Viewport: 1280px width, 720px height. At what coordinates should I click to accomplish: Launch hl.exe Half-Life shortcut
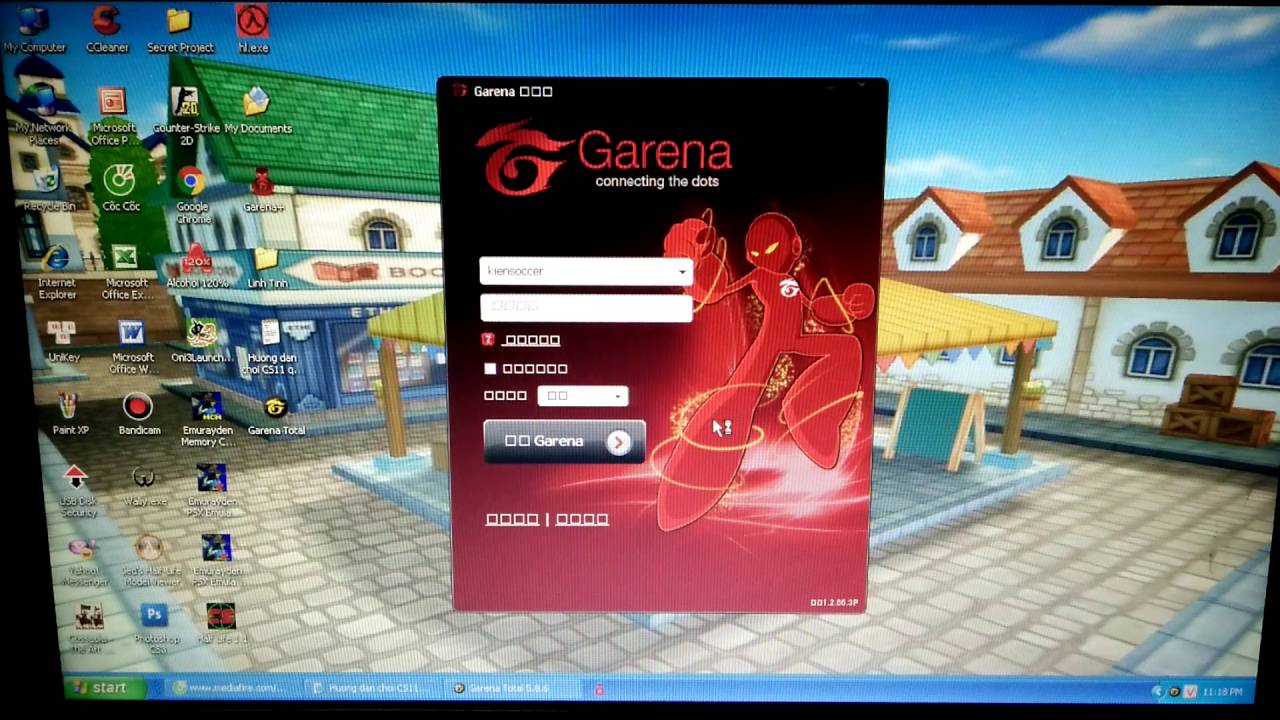(253, 30)
